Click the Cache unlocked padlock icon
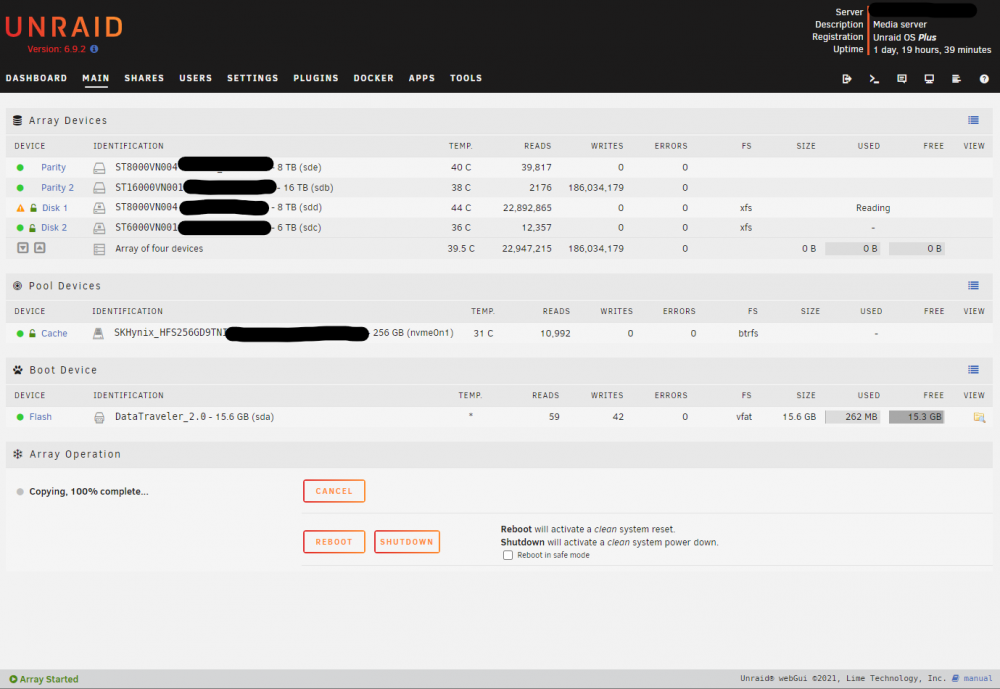This screenshot has height=689, width=1000. [x=32, y=333]
